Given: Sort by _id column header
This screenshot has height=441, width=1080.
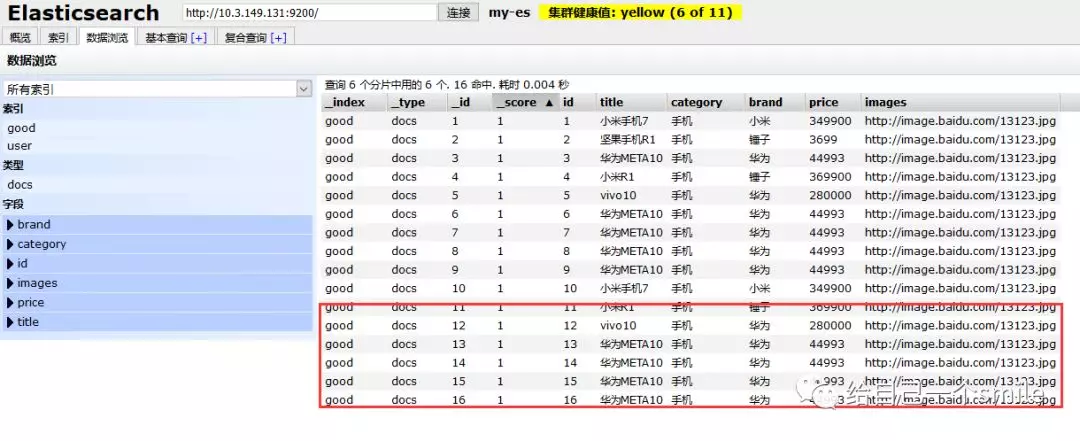Looking at the screenshot, I should (469, 102).
